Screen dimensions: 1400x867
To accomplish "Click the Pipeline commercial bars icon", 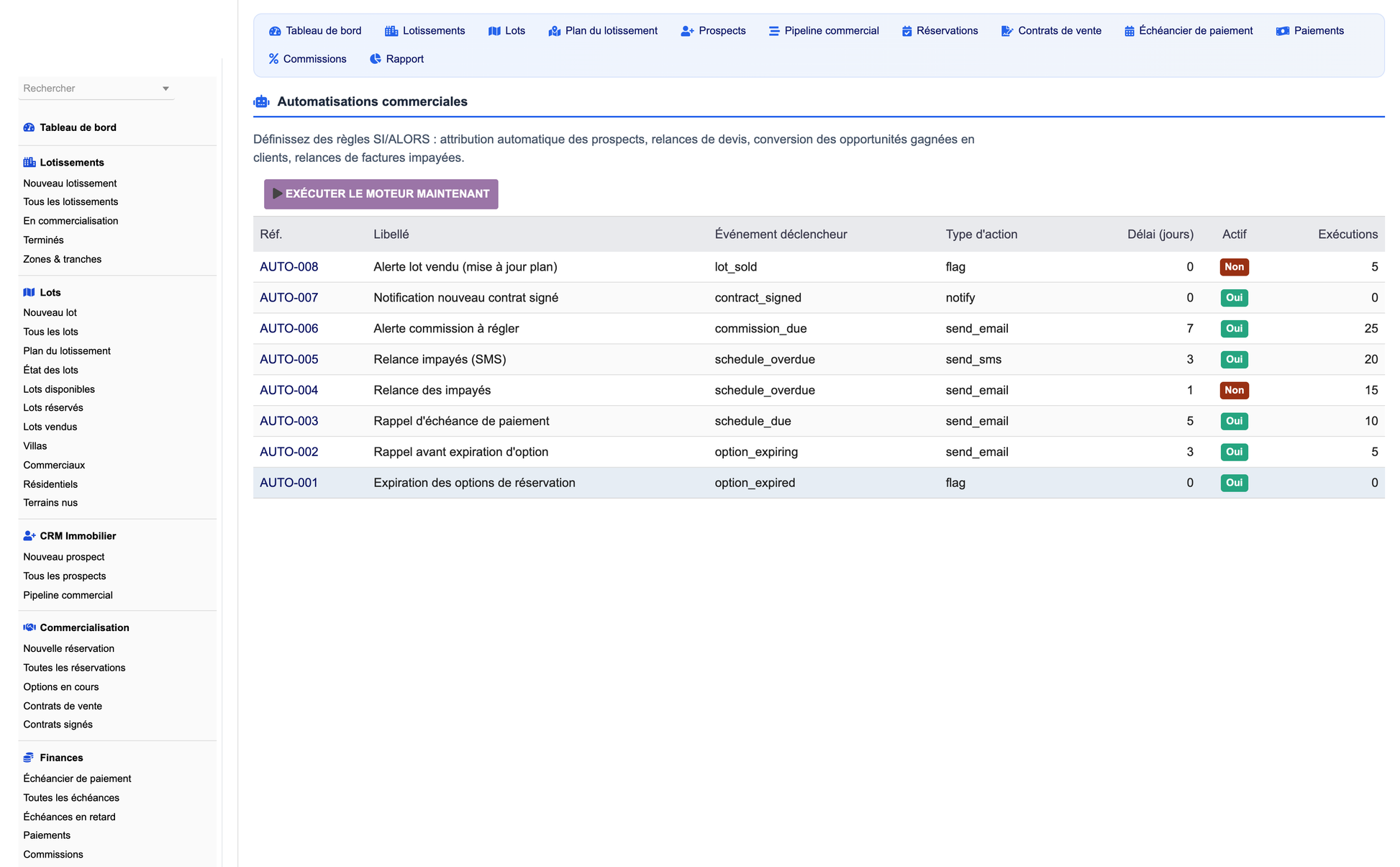I will pos(774,31).
